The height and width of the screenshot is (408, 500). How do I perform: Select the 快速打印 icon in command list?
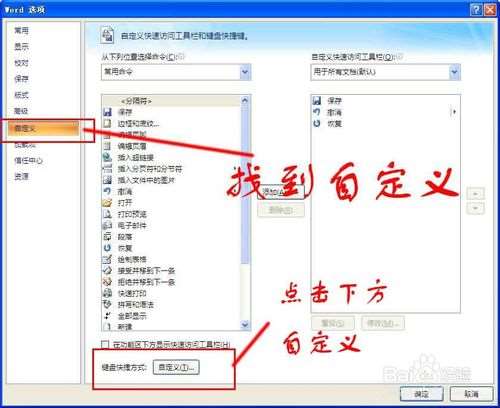pos(107,293)
